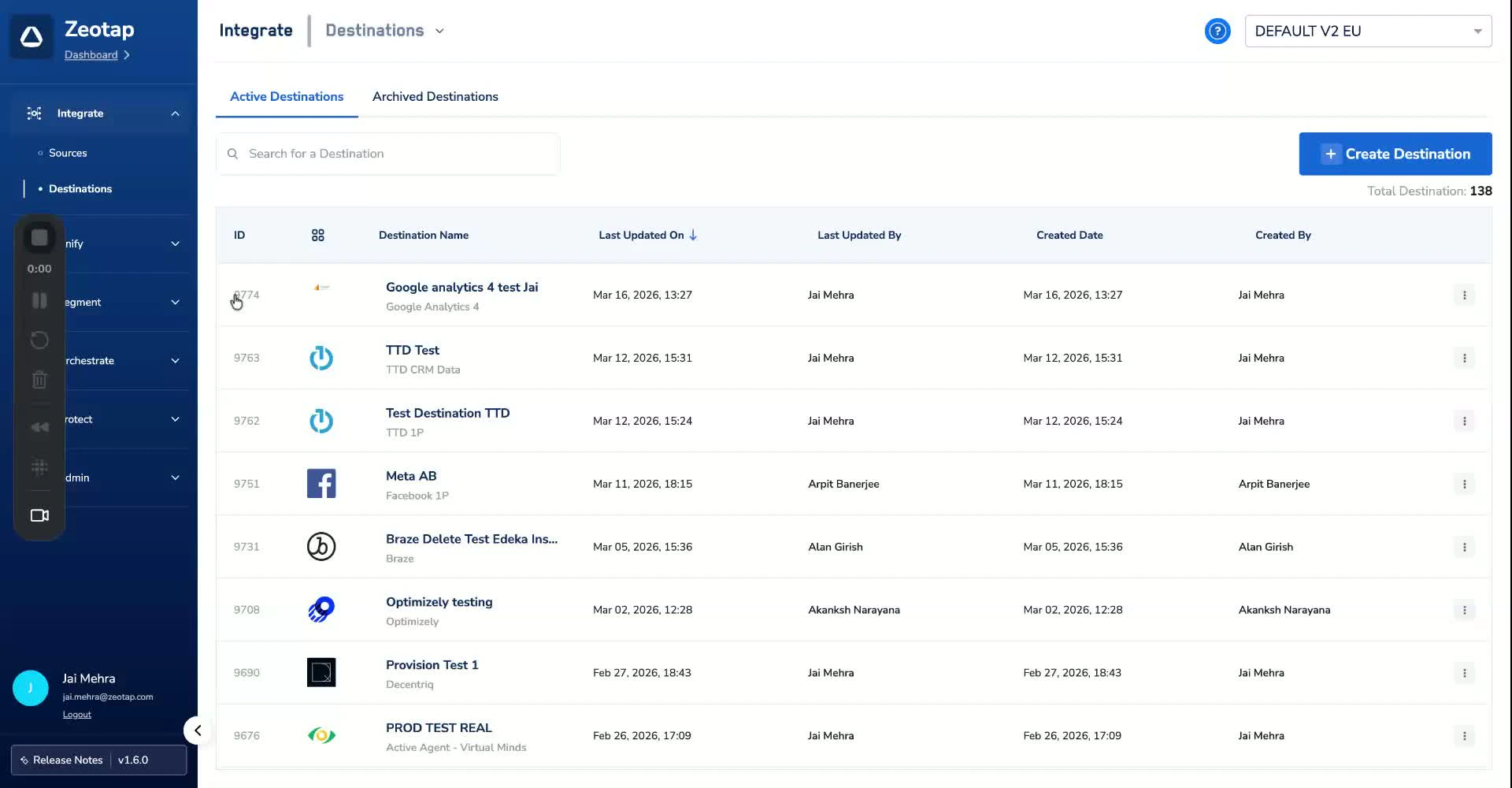This screenshot has height=788, width=1512.
Task: Expand the Orchestrate sidebar section
Action: pyautogui.click(x=175, y=361)
